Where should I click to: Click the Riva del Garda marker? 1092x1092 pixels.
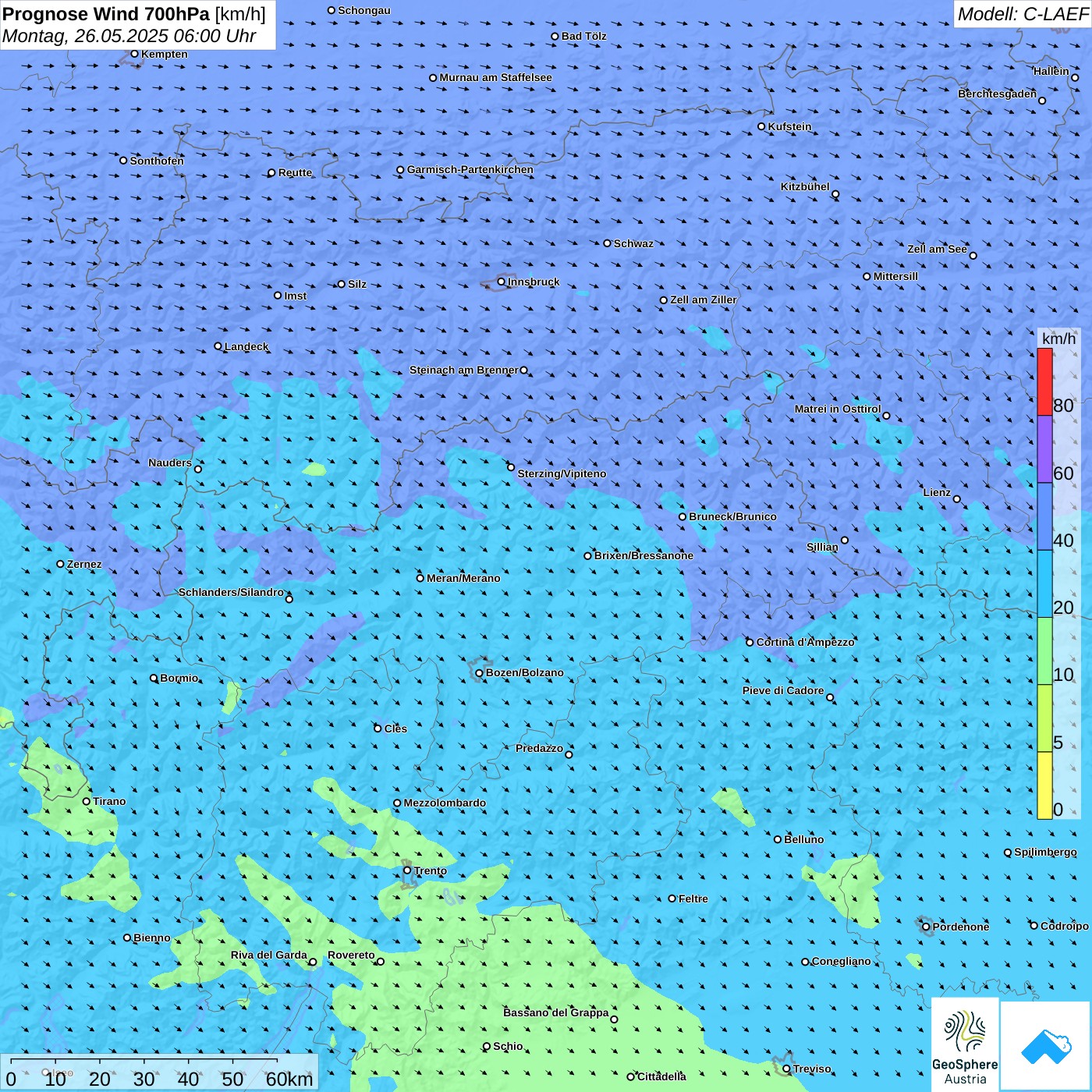[313, 962]
